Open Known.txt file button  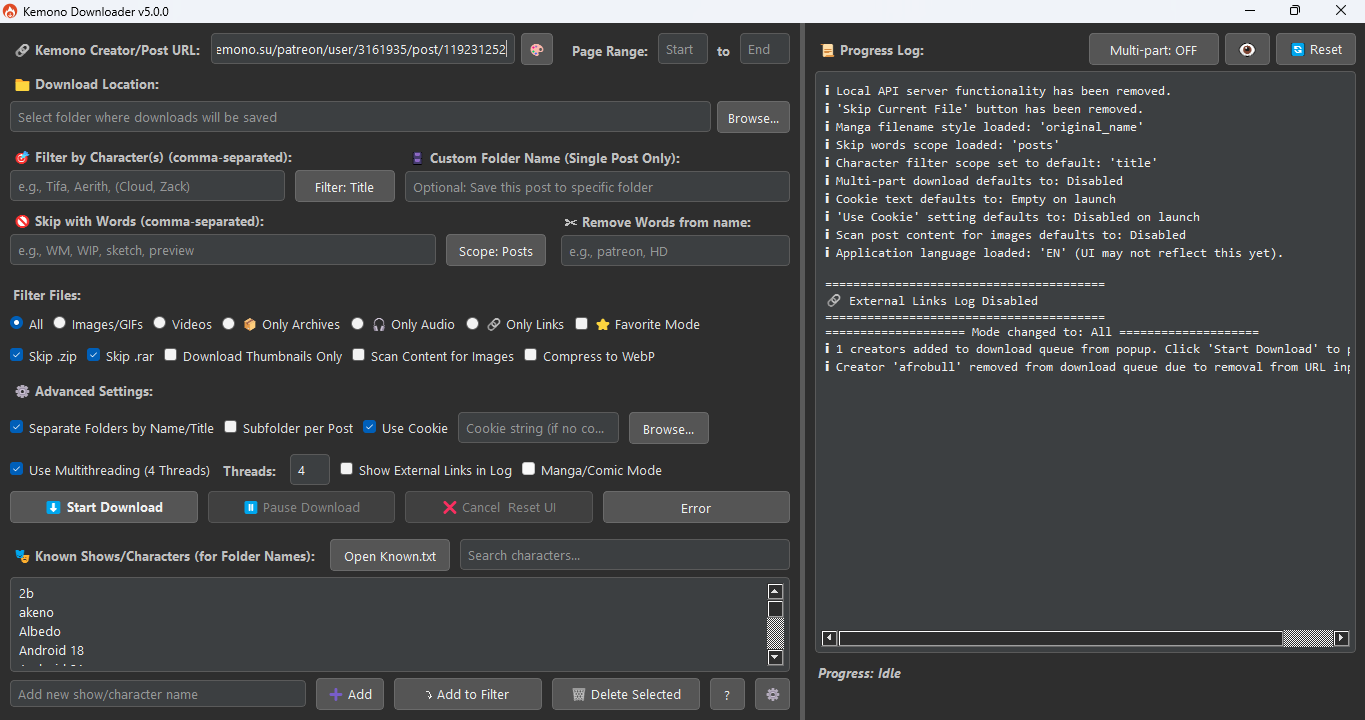tap(390, 556)
